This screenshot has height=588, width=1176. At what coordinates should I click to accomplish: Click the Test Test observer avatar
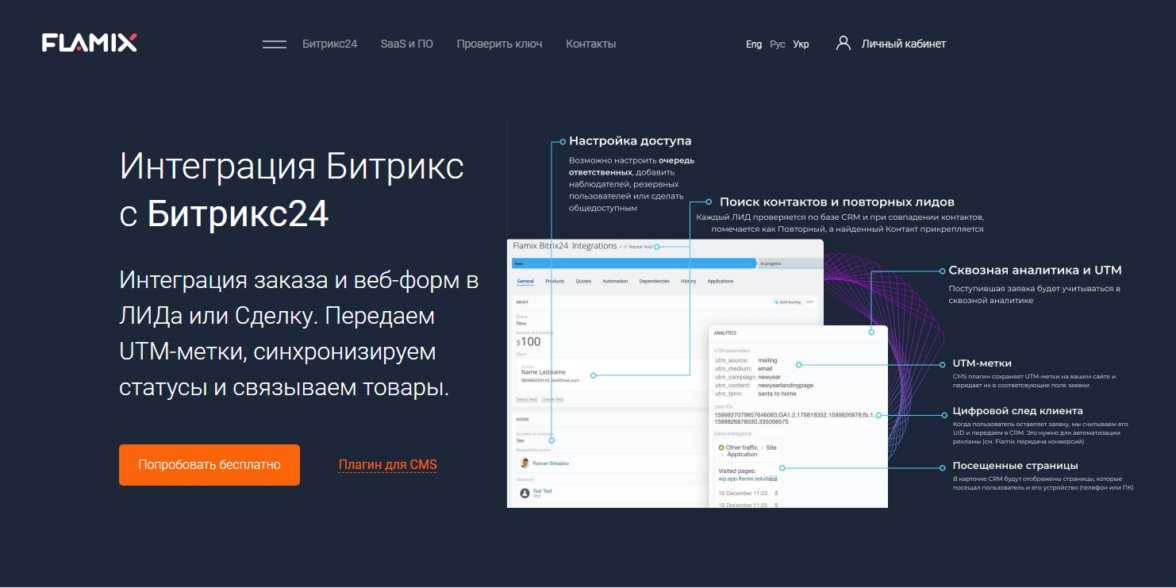pos(525,493)
